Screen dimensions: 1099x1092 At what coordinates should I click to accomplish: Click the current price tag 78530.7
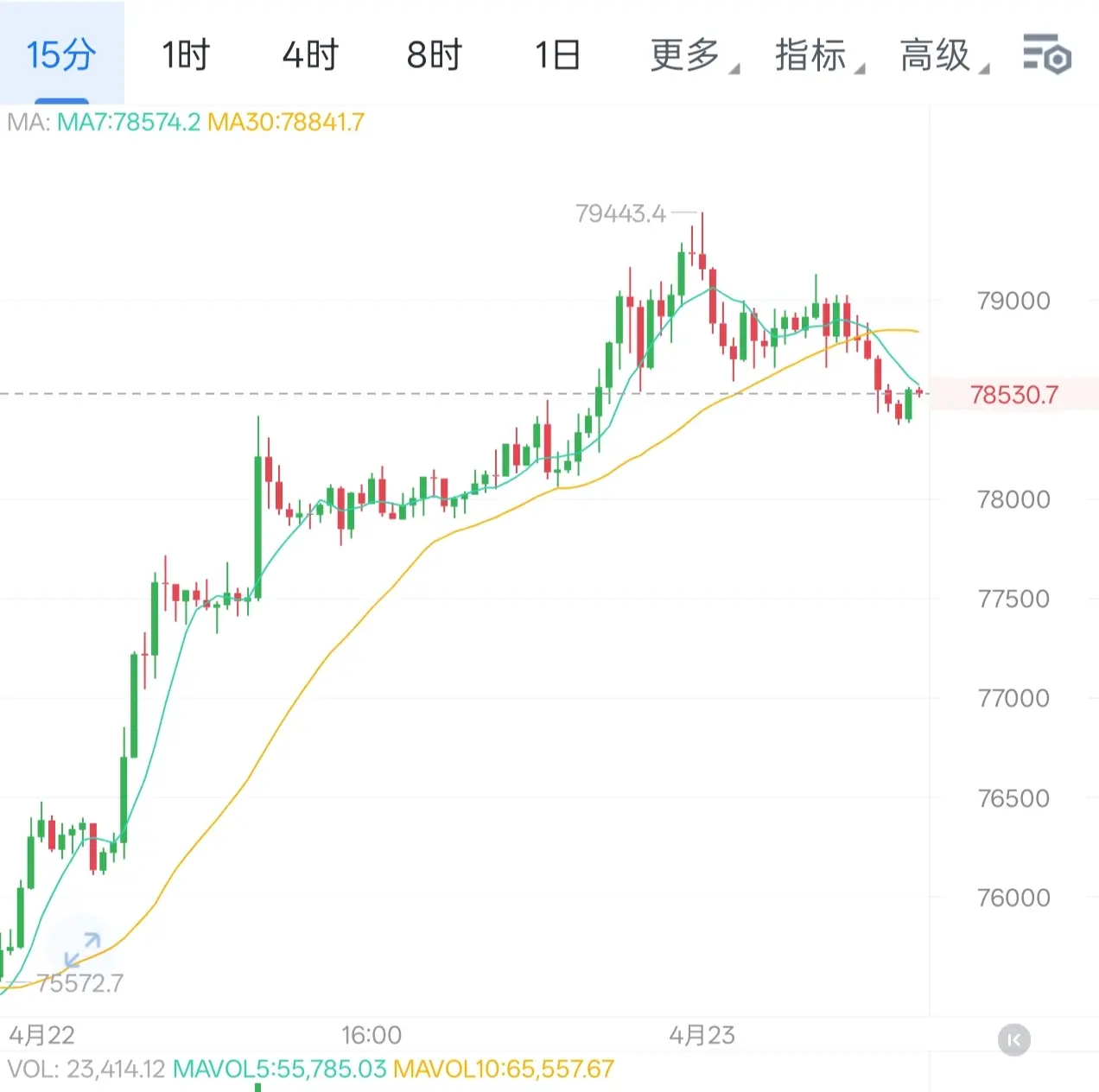pos(1014,395)
